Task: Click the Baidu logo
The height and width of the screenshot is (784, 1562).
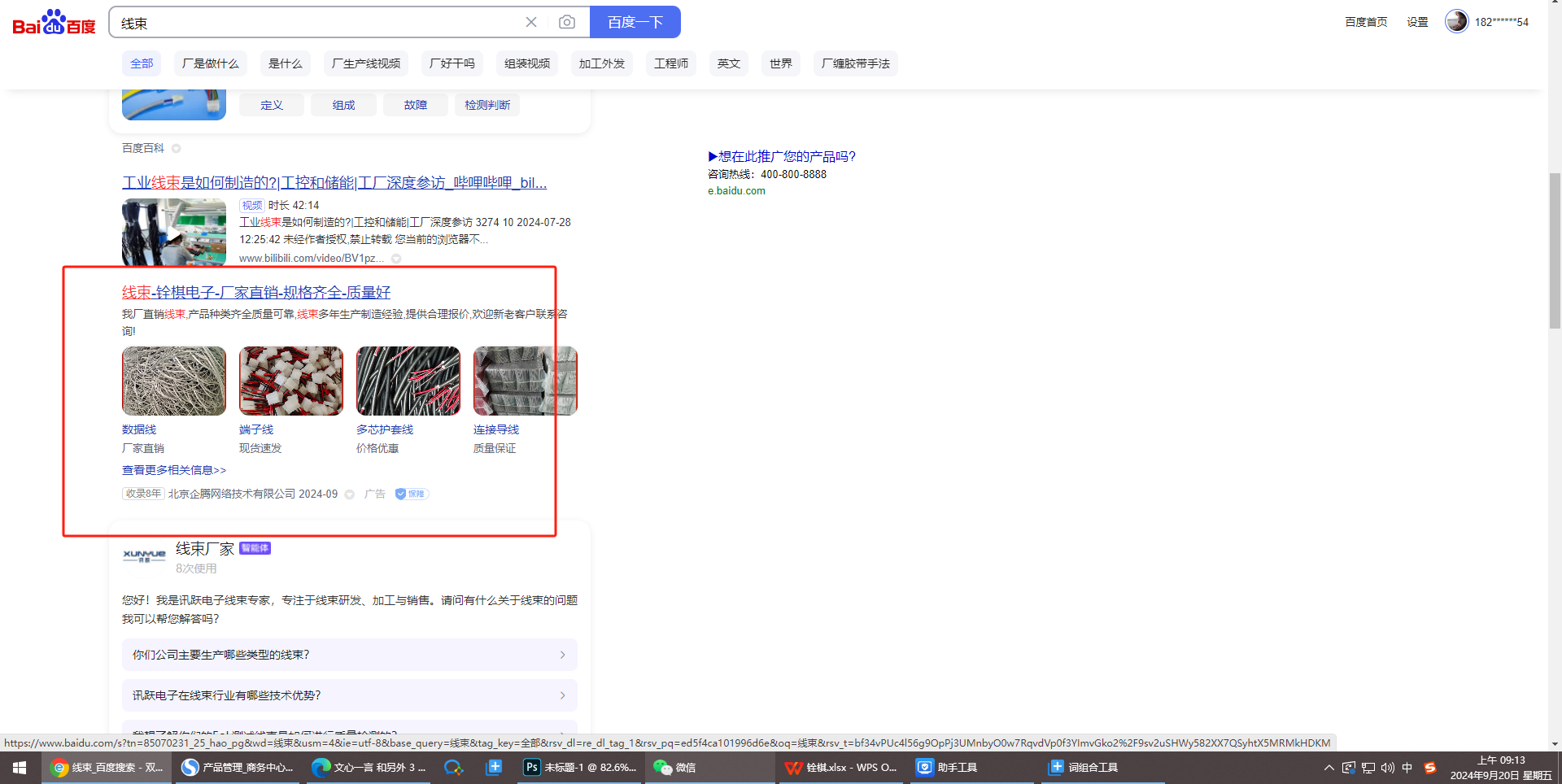Action: click(x=54, y=23)
